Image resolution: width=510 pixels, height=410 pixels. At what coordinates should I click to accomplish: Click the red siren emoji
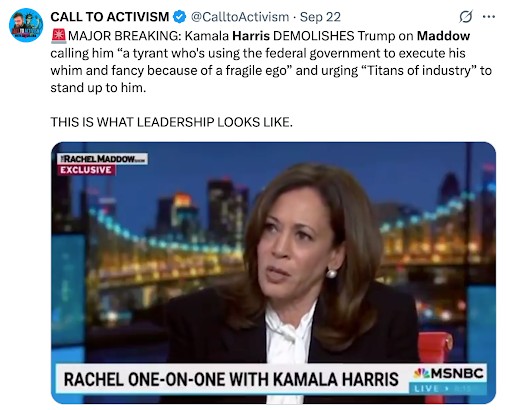coord(59,36)
